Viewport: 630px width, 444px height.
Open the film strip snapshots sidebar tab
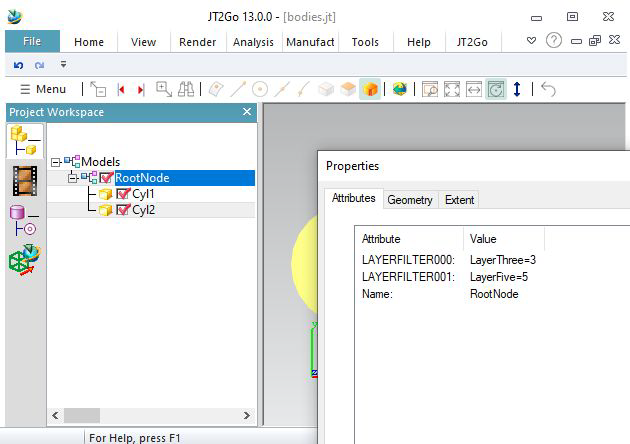point(25,181)
